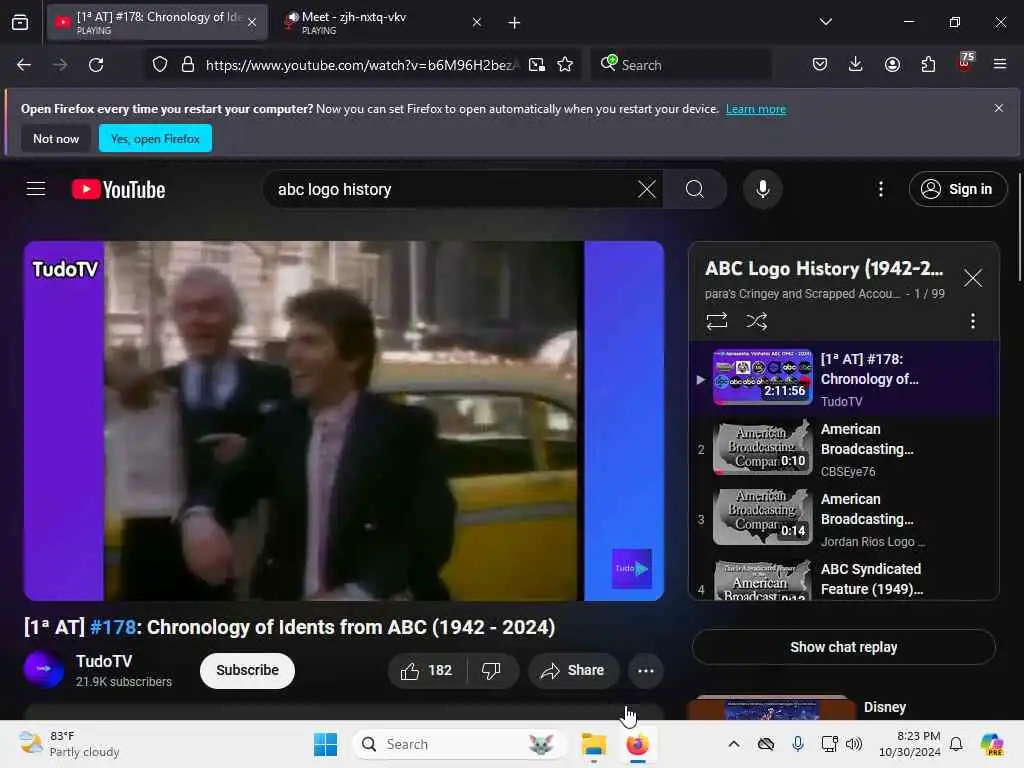Open picture-in-picture icon in address bar
This screenshot has width=1024, height=768.
[537, 65]
